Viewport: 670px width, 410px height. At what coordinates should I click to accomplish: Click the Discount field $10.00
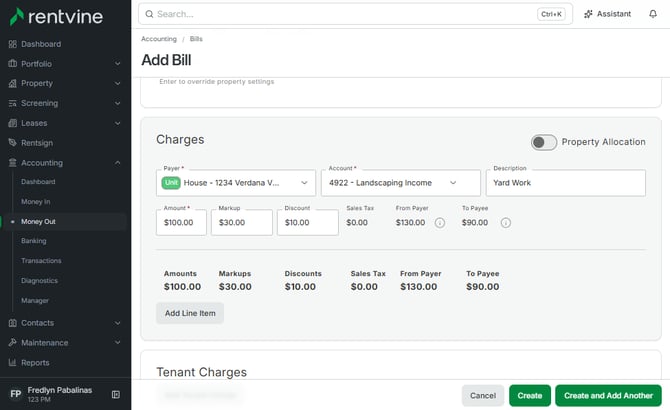click(308, 222)
